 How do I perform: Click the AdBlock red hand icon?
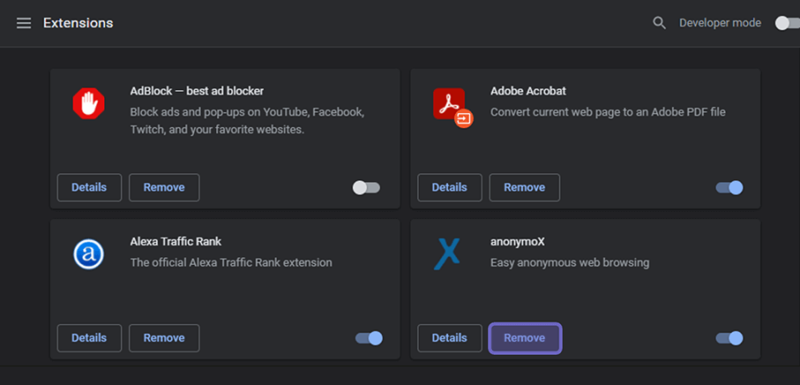point(88,104)
